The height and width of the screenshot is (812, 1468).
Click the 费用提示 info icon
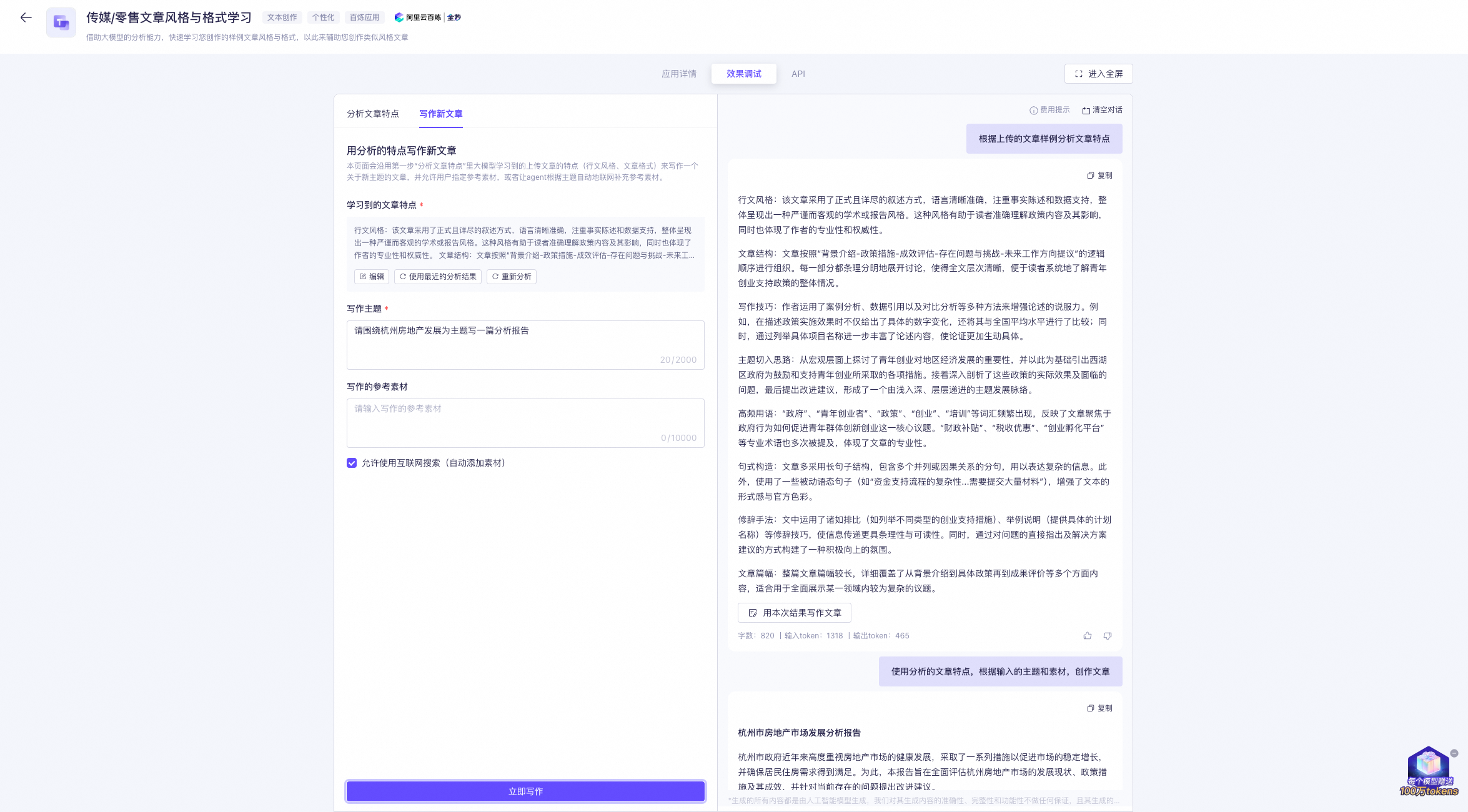(1034, 111)
